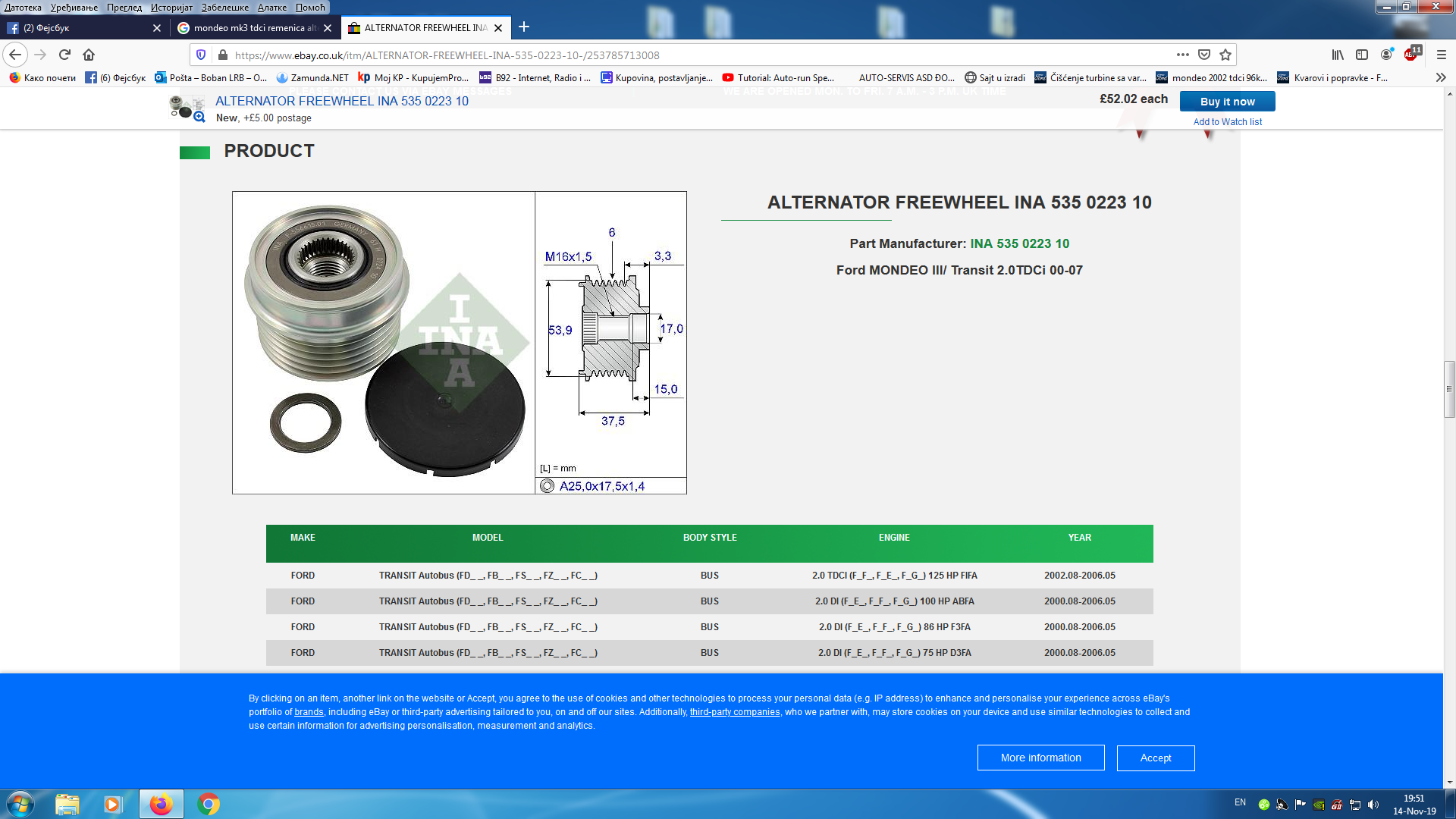Open Zamunda.NET bookmark
The height and width of the screenshot is (819, 1456).
(312, 77)
